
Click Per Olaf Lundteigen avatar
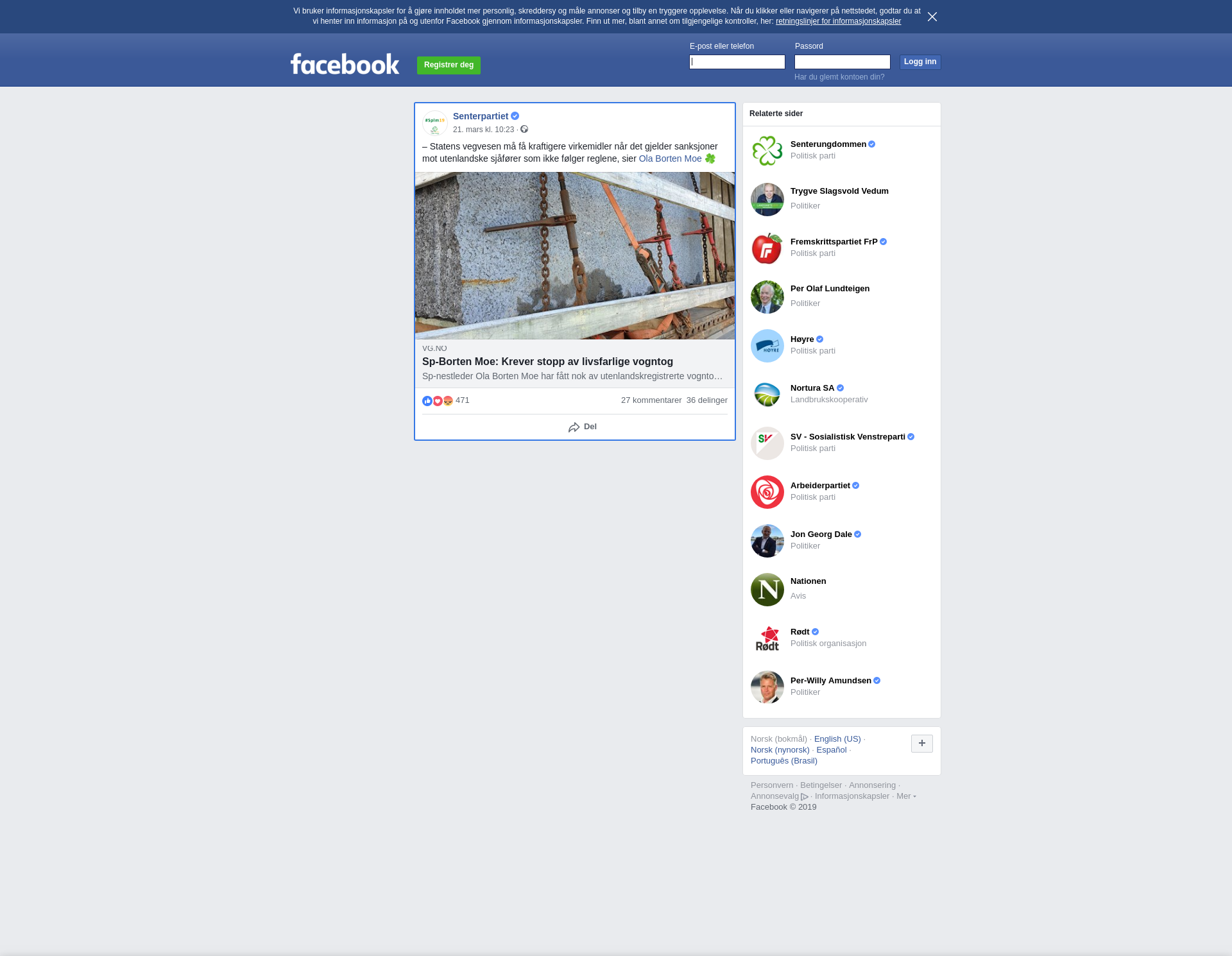[x=767, y=297]
